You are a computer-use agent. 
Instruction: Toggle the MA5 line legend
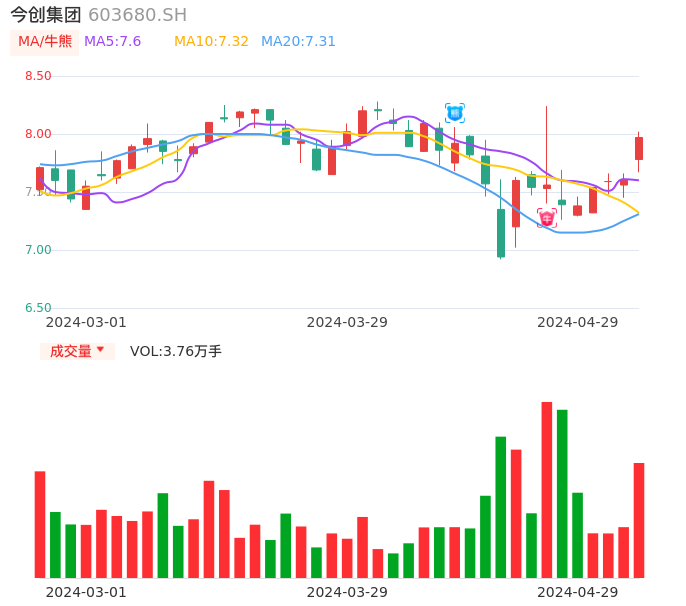[x=112, y=42]
